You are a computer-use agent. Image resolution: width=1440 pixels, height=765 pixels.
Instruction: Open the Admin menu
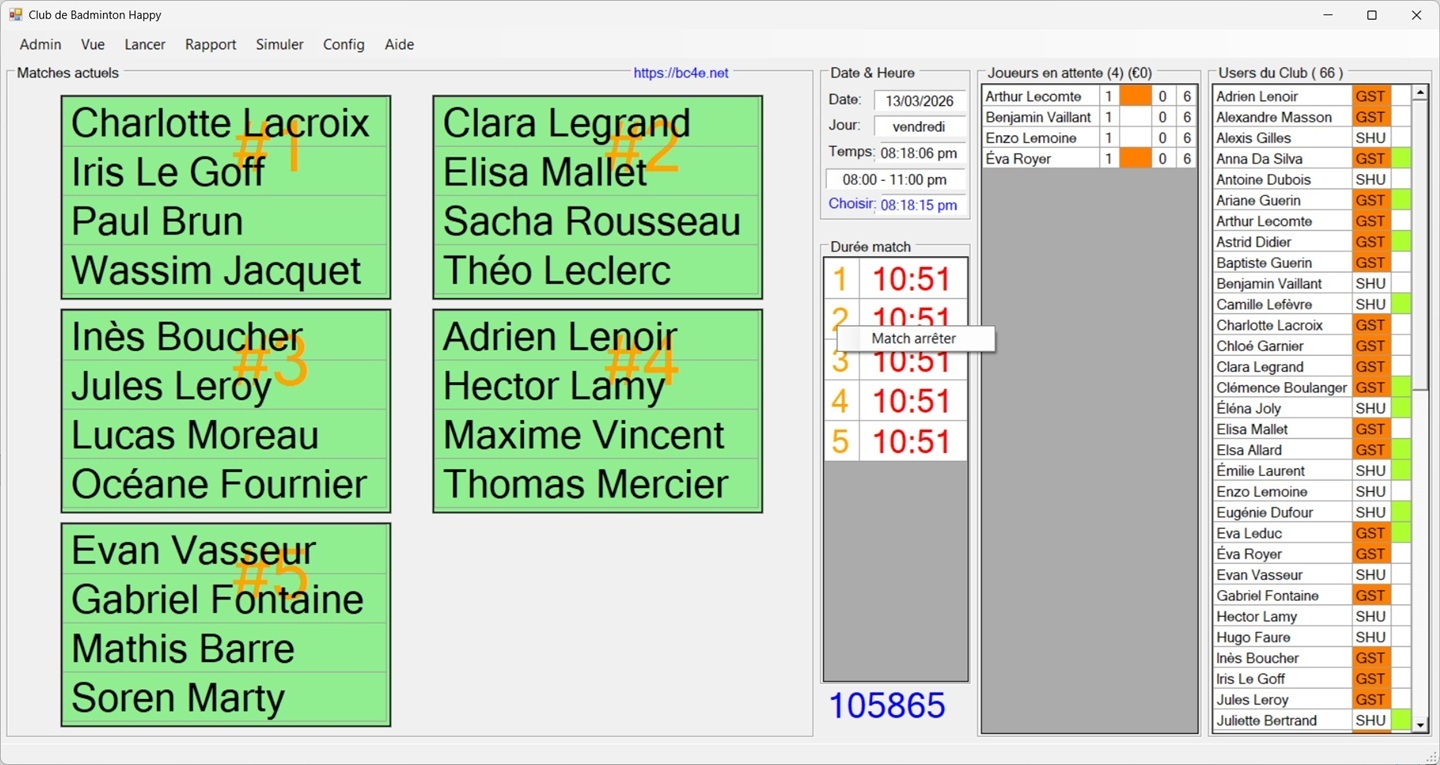coord(40,44)
